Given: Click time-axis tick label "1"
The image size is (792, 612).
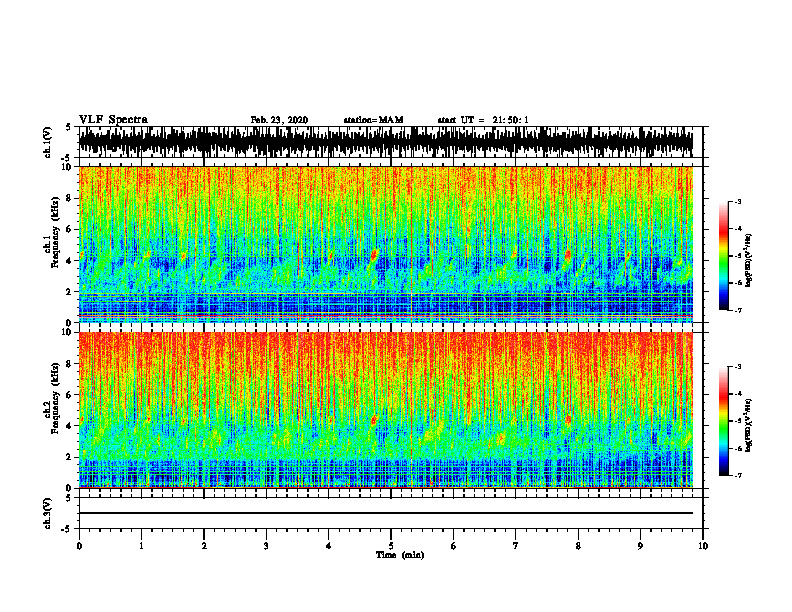Looking at the screenshot, I should (141, 546).
